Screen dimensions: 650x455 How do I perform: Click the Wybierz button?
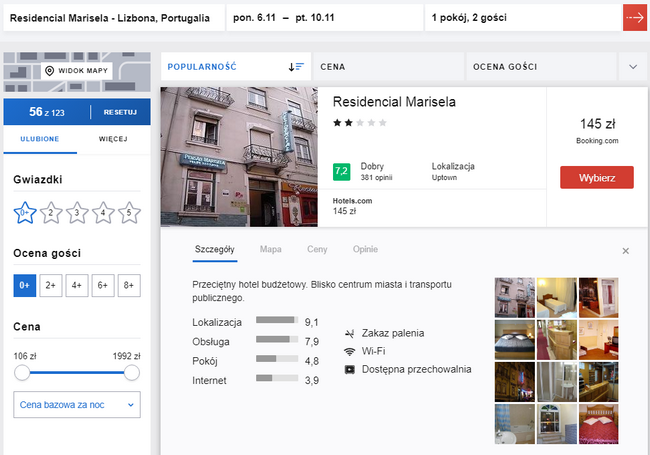pyautogui.click(x=596, y=177)
